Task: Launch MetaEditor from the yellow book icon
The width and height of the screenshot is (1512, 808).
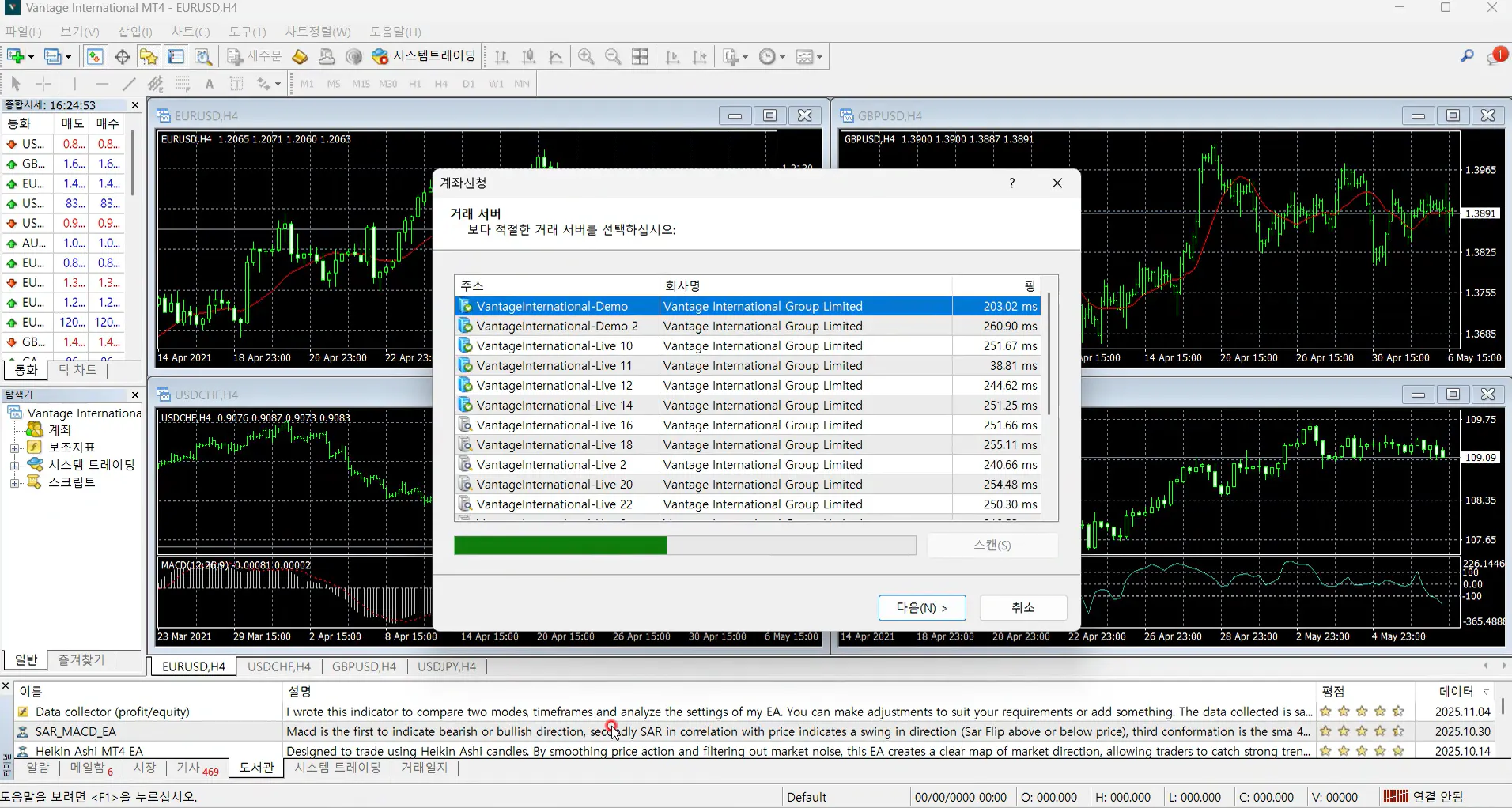Action: pyautogui.click(x=300, y=56)
